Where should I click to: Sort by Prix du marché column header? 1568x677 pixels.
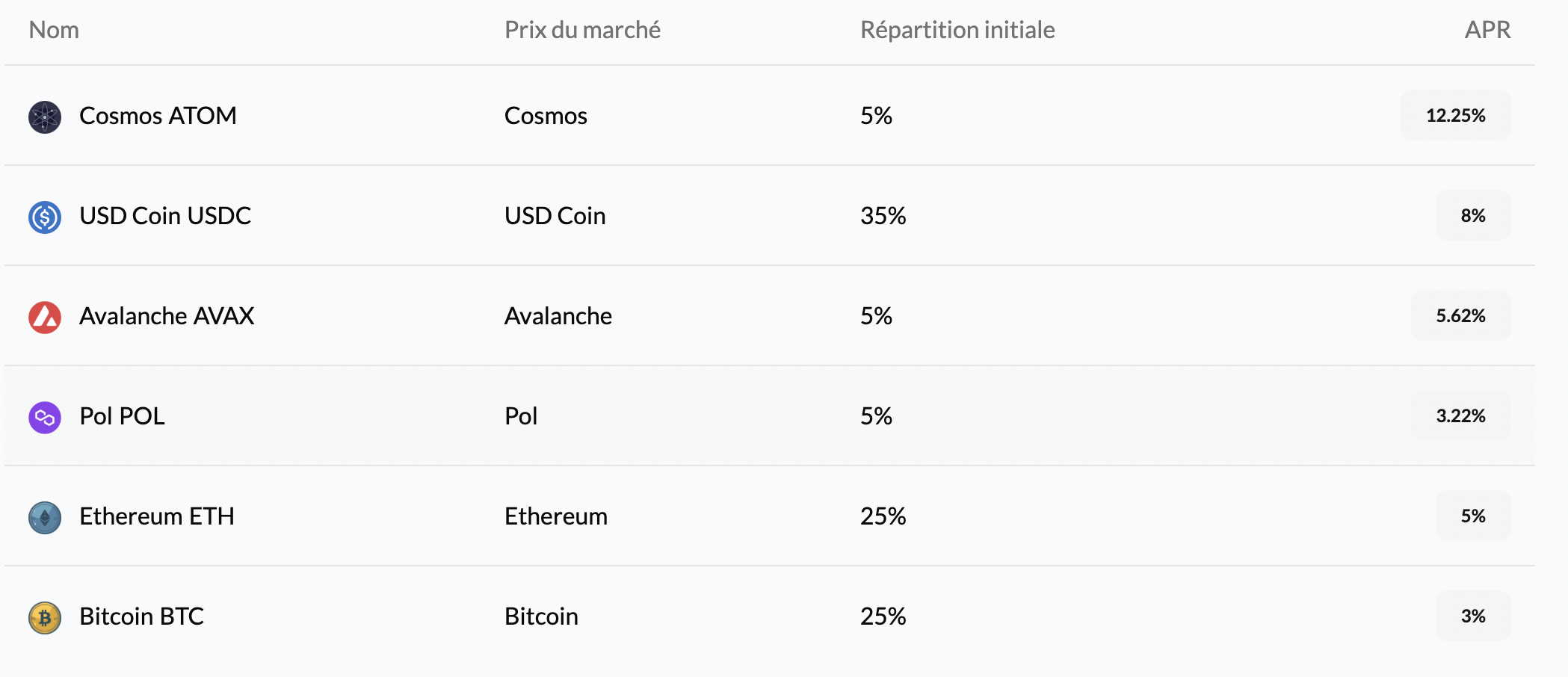(582, 30)
